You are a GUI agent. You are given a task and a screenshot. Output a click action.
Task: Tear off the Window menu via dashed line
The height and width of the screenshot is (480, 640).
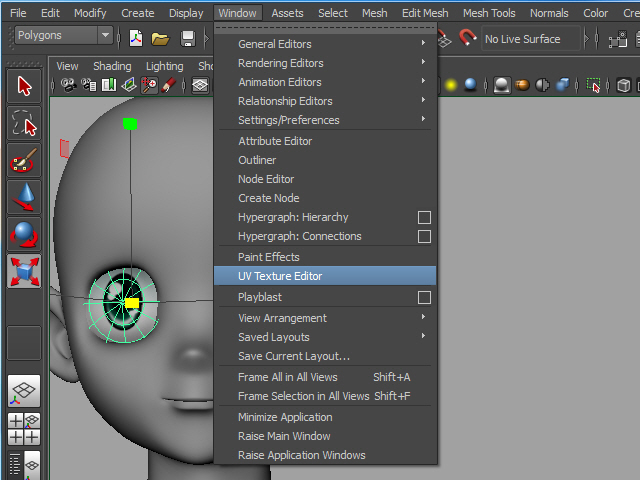pyautogui.click(x=325, y=29)
